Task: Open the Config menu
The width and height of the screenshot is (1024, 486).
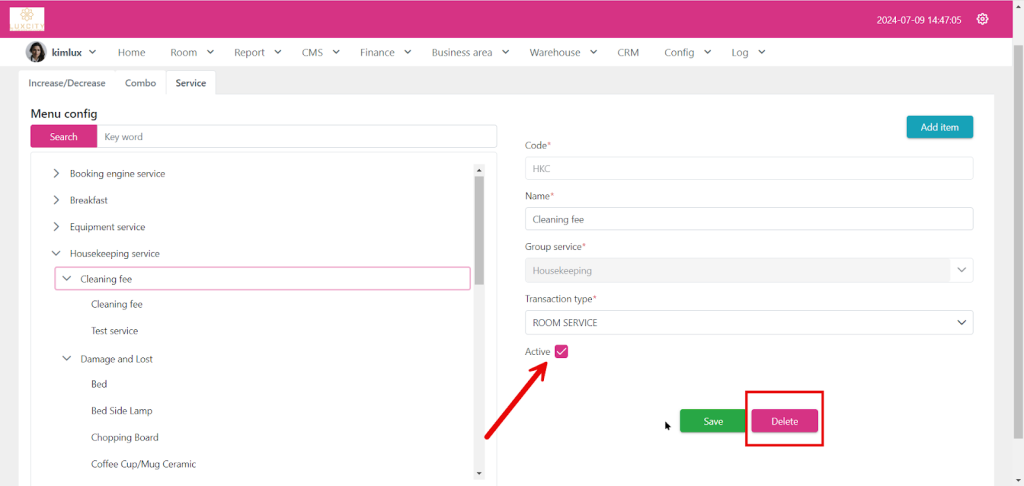Action: click(x=688, y=52)
